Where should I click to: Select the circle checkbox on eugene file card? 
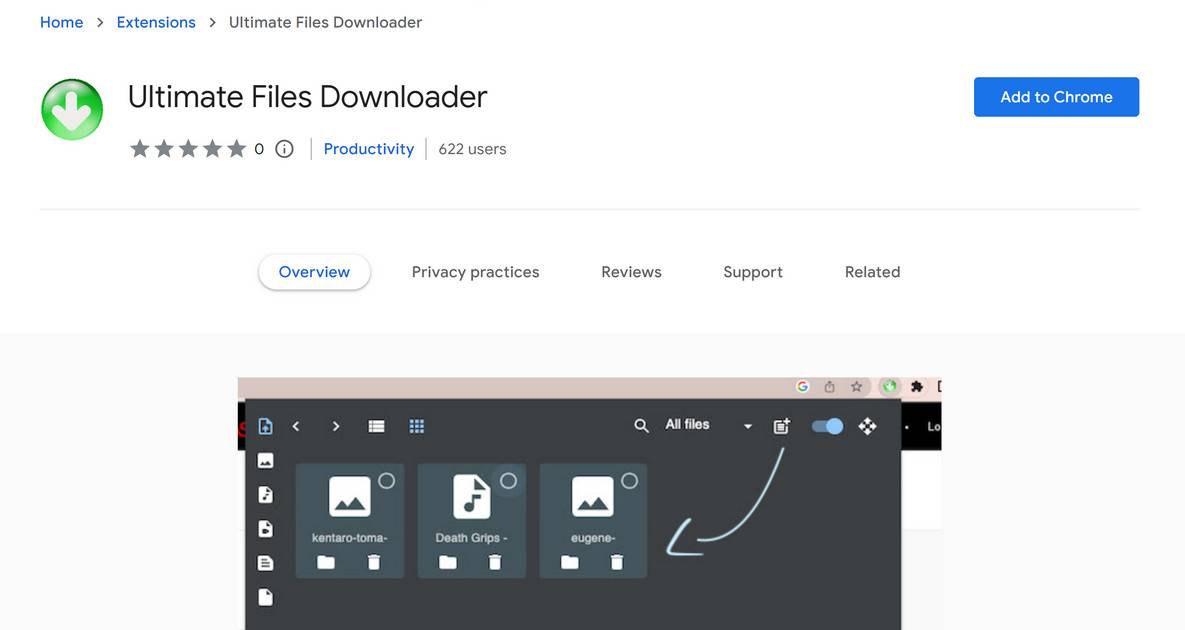[x=628, y=480]
